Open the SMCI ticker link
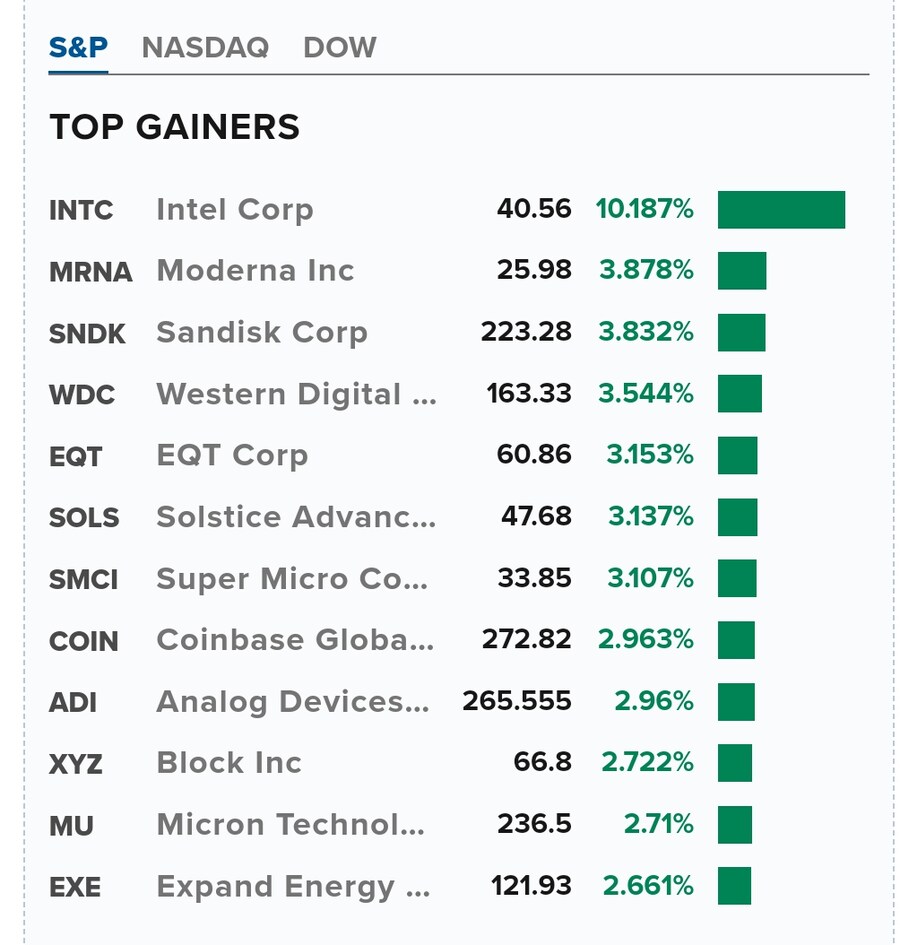The width and height of the screenshot is (900, 945). tap(84, 580)
